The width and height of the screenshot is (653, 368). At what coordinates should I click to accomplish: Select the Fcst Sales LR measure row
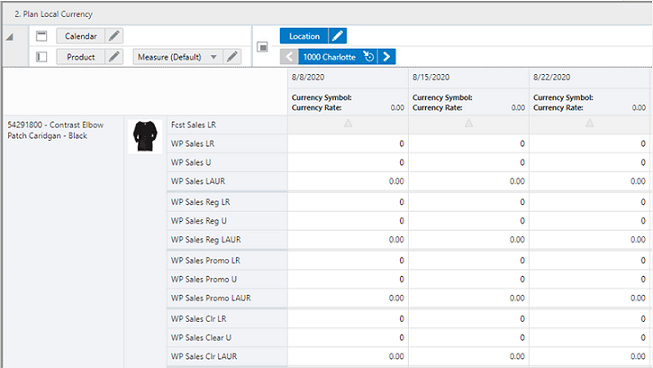[227, 125]
